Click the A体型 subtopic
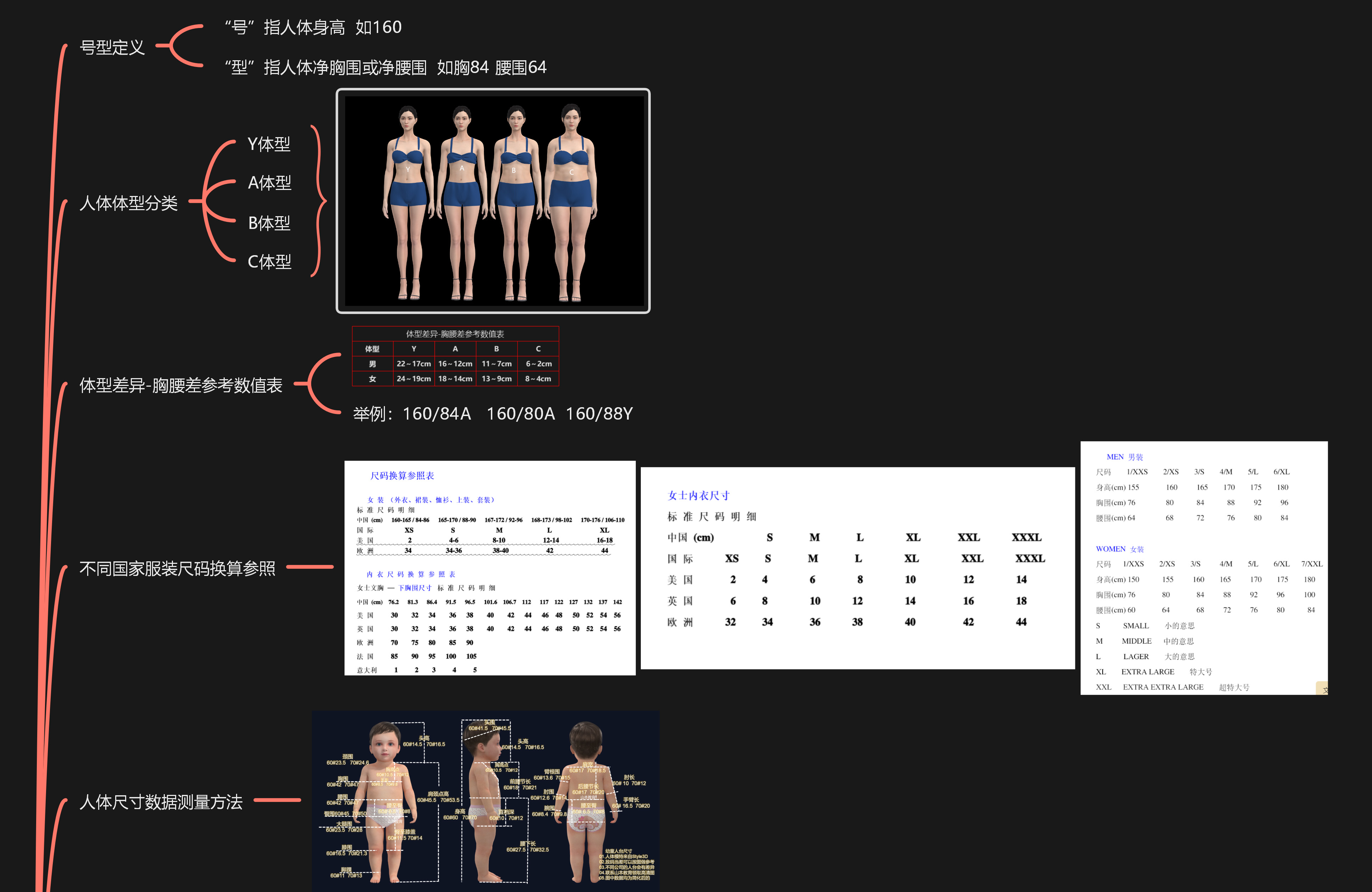1372x892 pixels. (269, 183)
